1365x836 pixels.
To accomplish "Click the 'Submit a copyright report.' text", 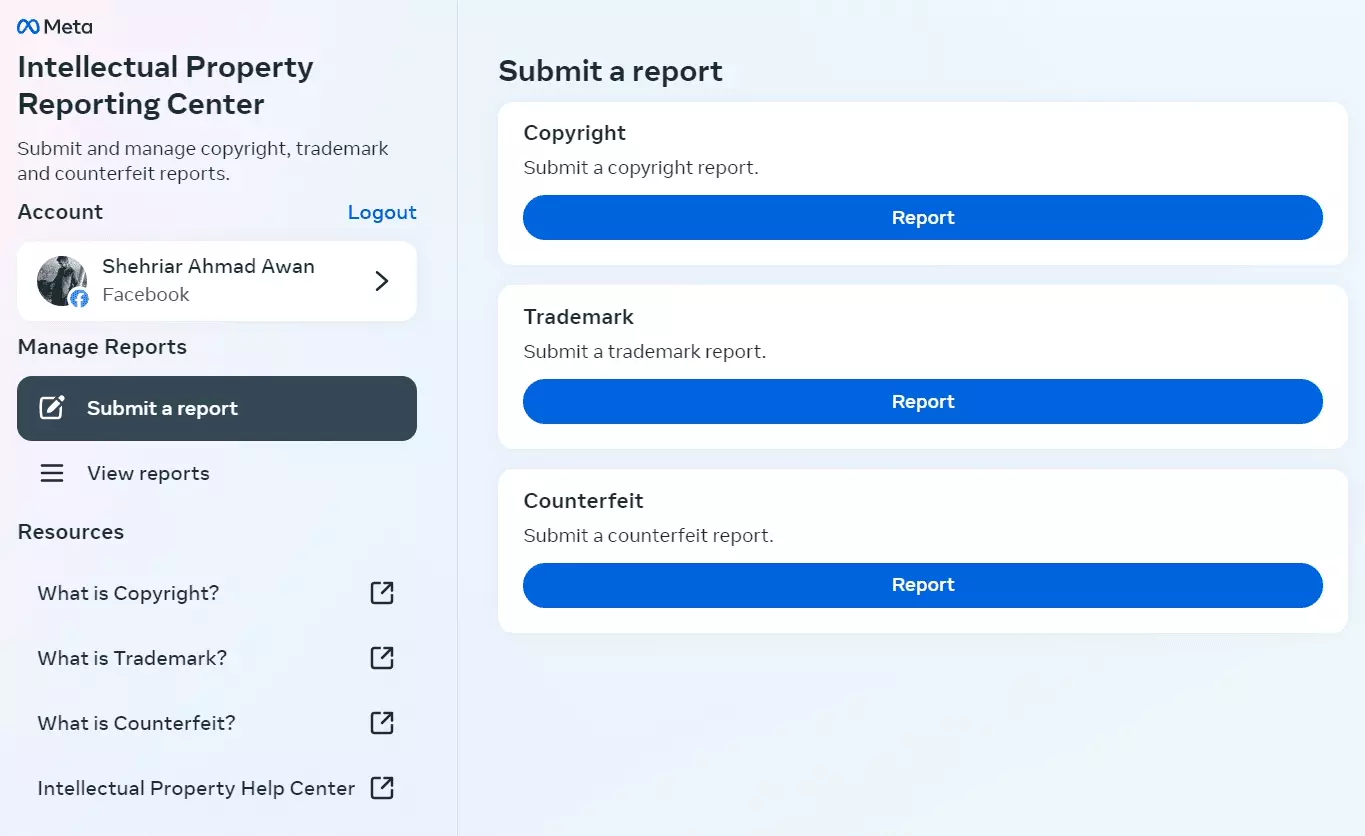I will pos(641,167).
